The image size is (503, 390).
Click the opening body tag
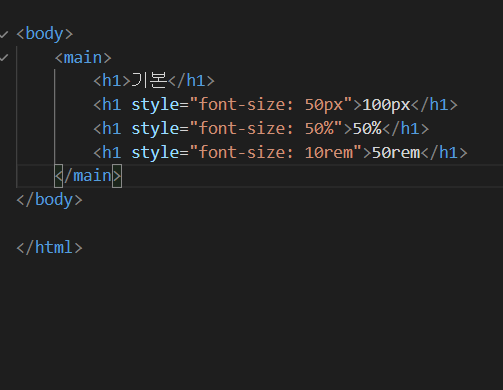click(45, 34)
